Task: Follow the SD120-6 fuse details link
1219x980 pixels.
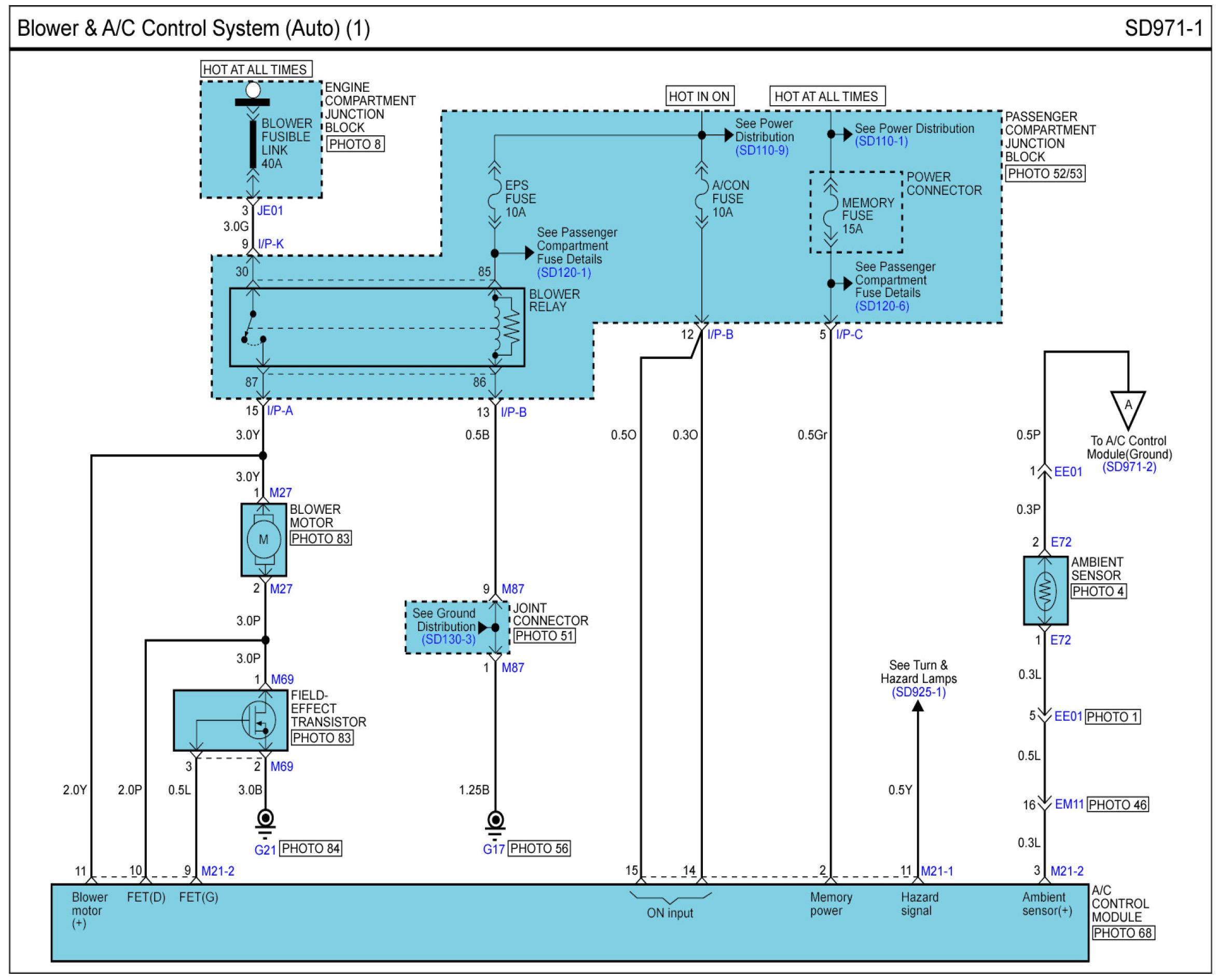Action: (881, 306)
